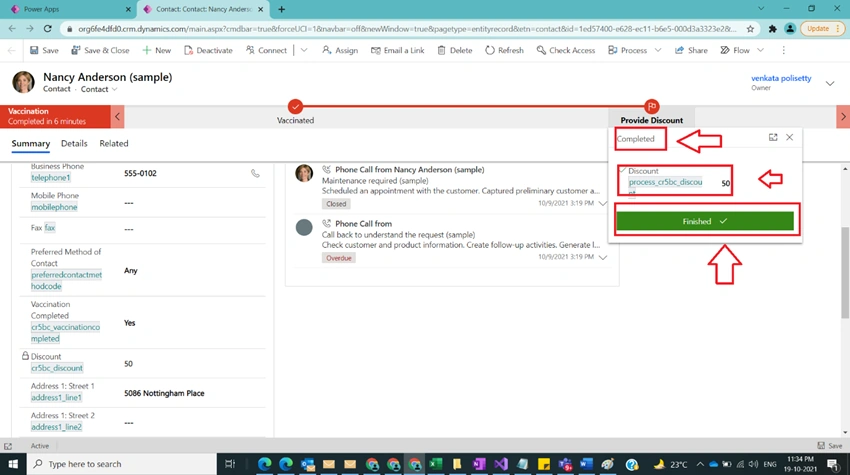Switch to the Summary tab
This screenshot has width=850, height=475.
(x=31, y=144)
